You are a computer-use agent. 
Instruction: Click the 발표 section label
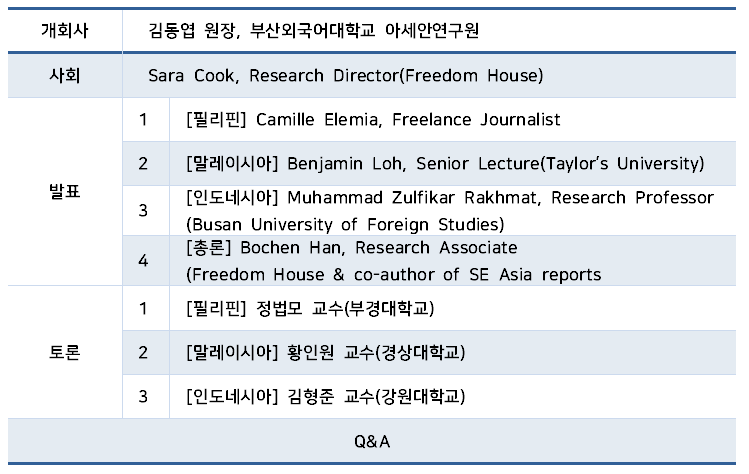tap(64, 191)
